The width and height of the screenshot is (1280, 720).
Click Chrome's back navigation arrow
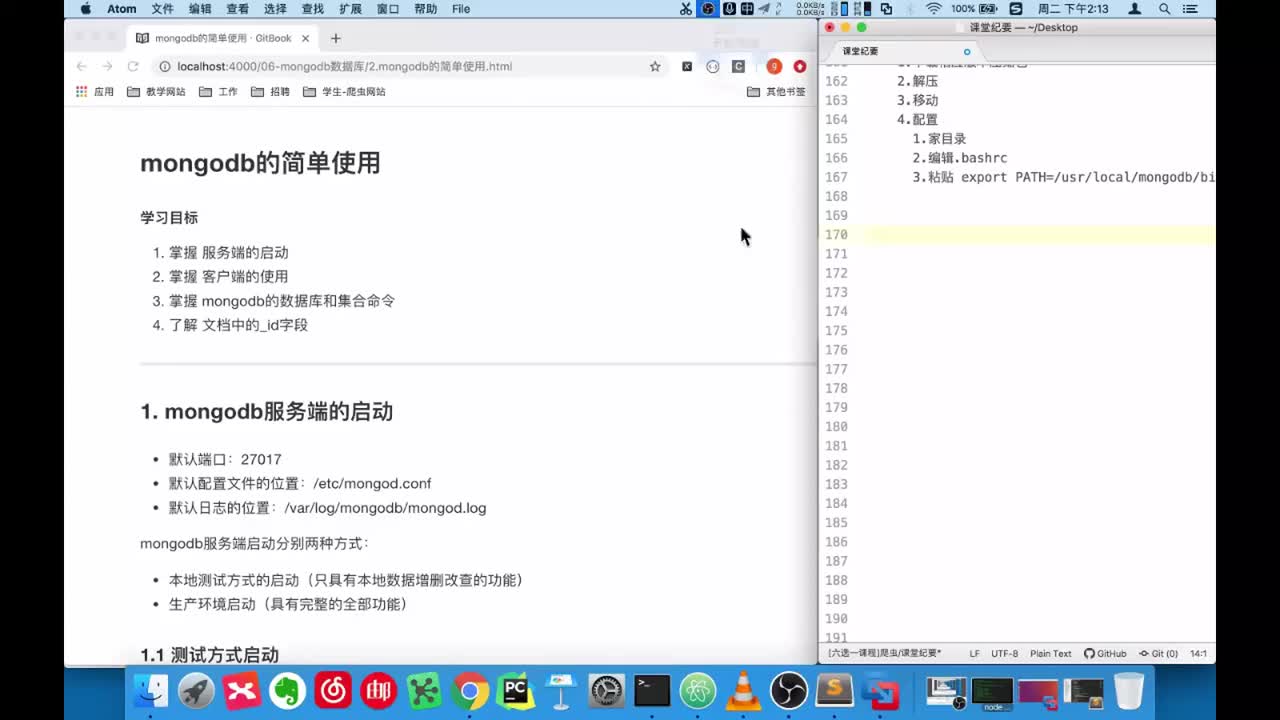82,66
